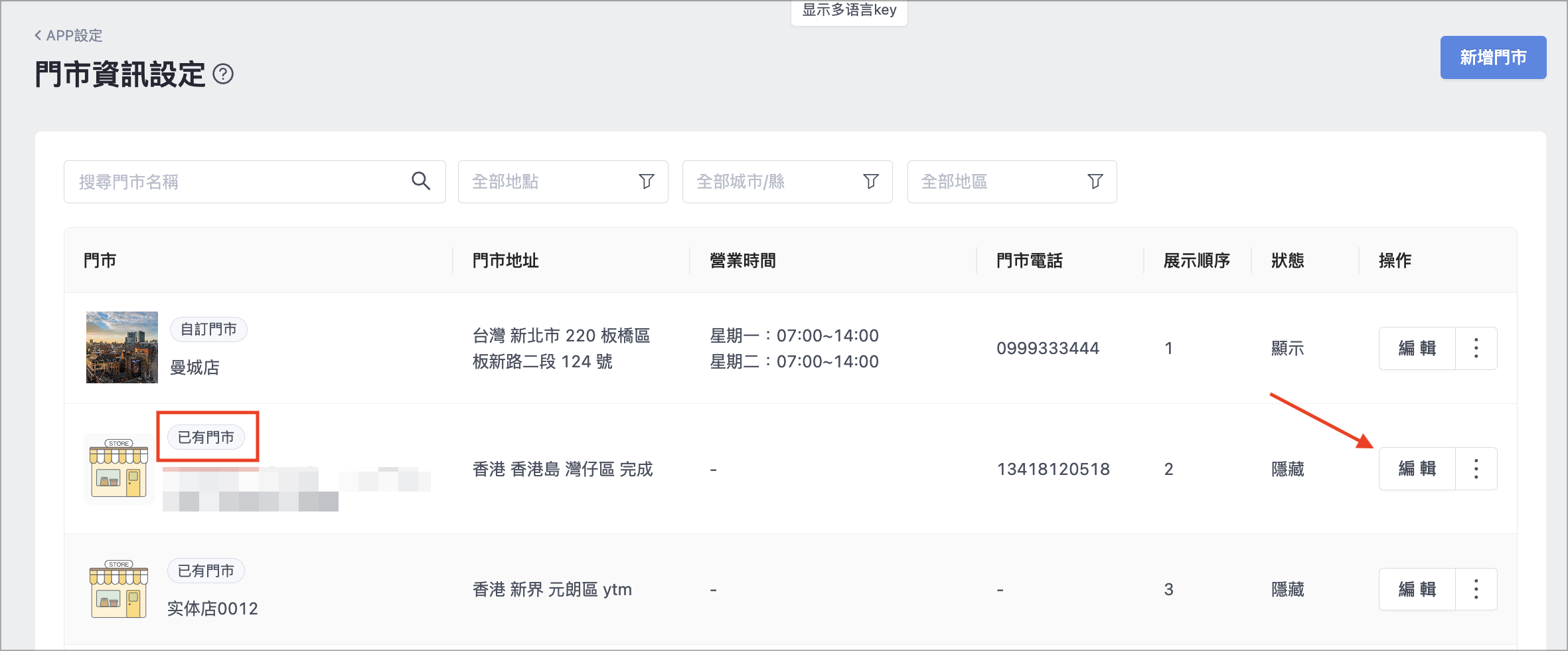This screenshot has height=651, width=1568.
Task: Click address 香港 香港島 灣仔區 完成
Action: pos(563,469)
